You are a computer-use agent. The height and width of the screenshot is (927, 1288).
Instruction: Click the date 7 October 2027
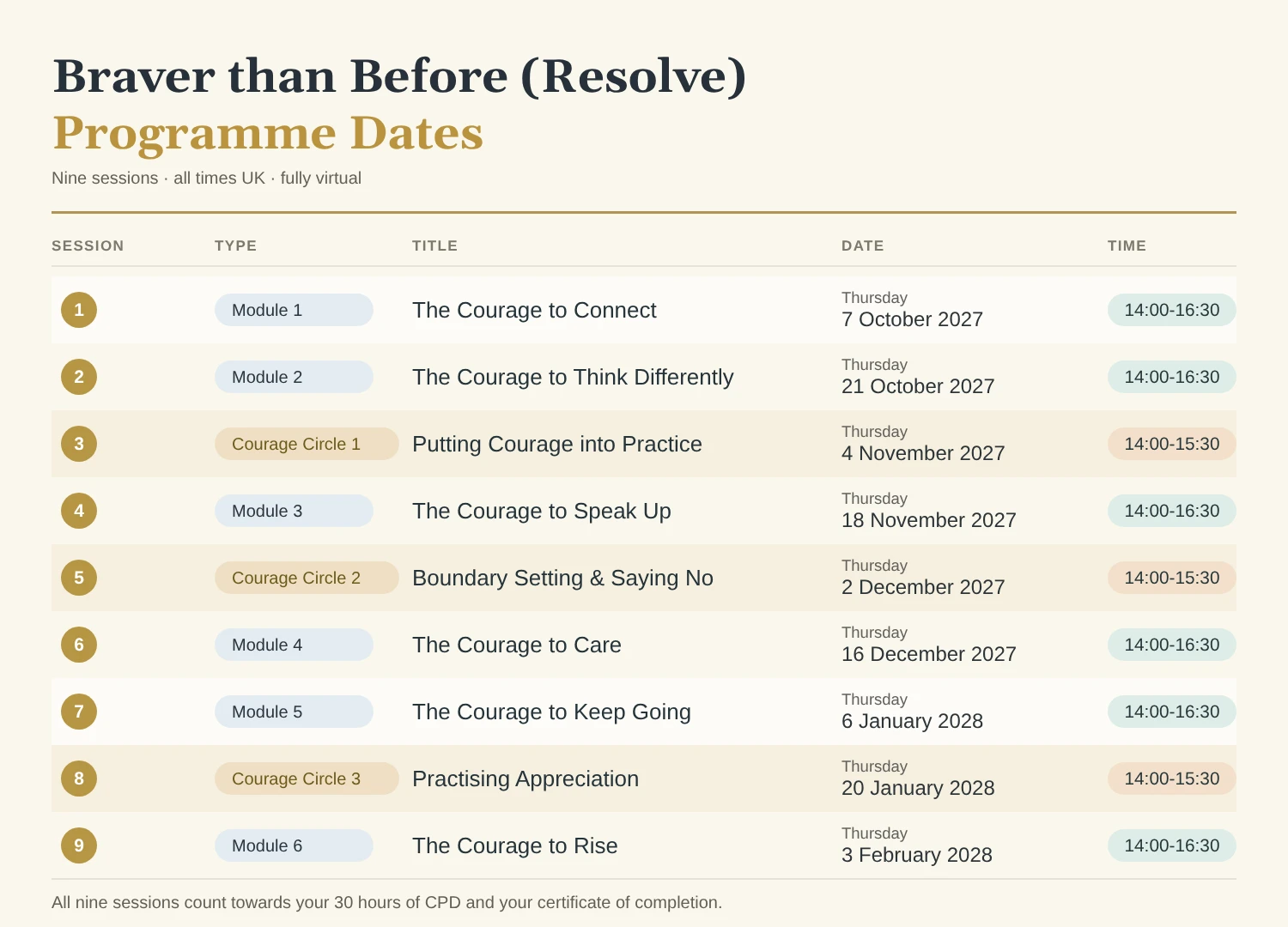coord(912,319)
